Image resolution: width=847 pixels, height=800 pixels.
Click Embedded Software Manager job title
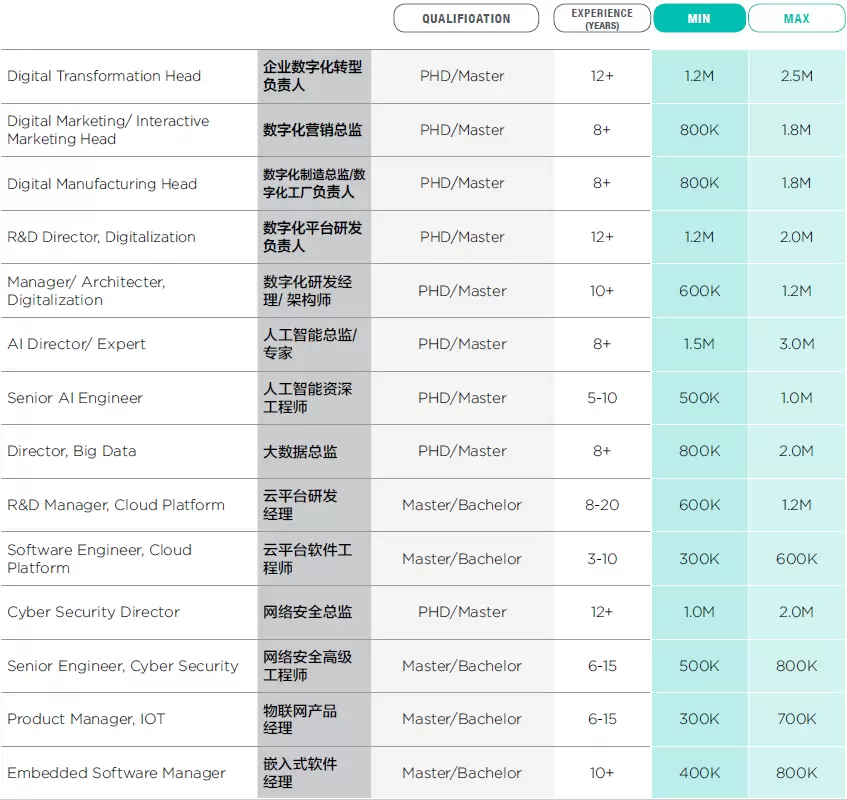pos(116,773)
